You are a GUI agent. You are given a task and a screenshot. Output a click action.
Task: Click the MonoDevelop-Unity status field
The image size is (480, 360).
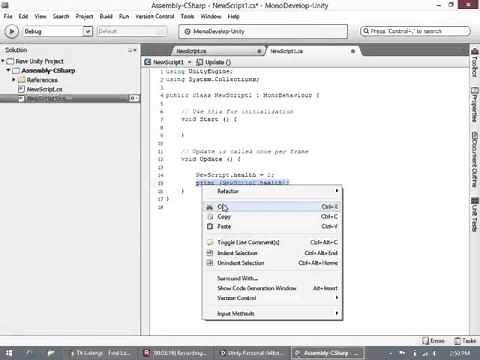(x=263, y=31)
